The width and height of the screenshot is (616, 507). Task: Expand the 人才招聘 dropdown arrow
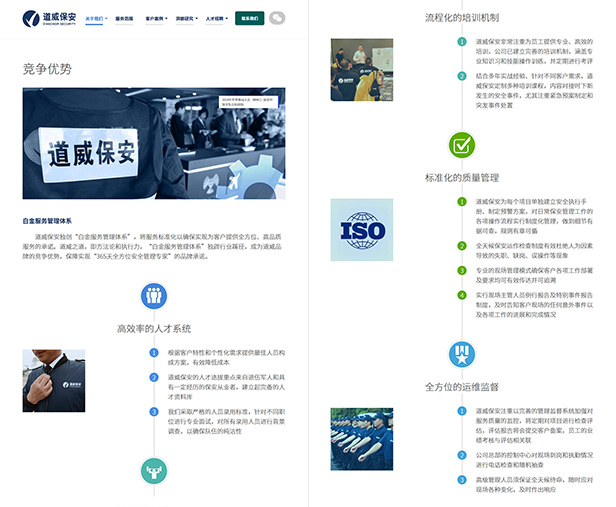tap(227, 18)
